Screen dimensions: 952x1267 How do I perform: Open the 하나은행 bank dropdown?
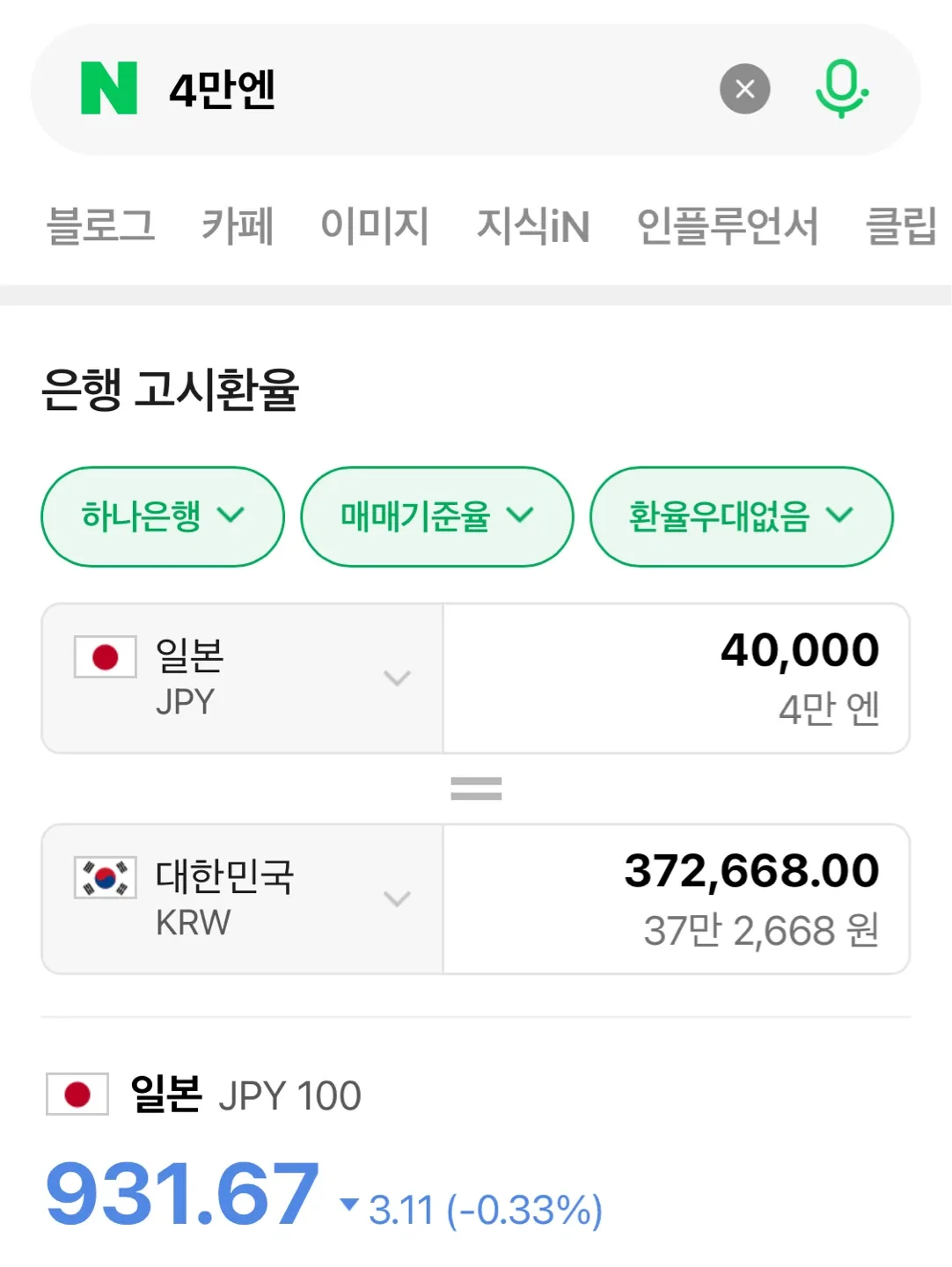coord(163,516)
